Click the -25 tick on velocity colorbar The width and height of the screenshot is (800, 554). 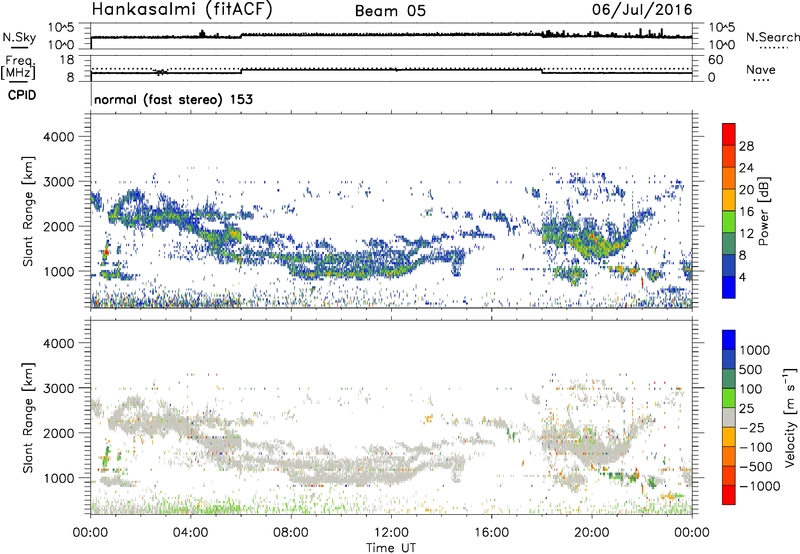point(752,427)
